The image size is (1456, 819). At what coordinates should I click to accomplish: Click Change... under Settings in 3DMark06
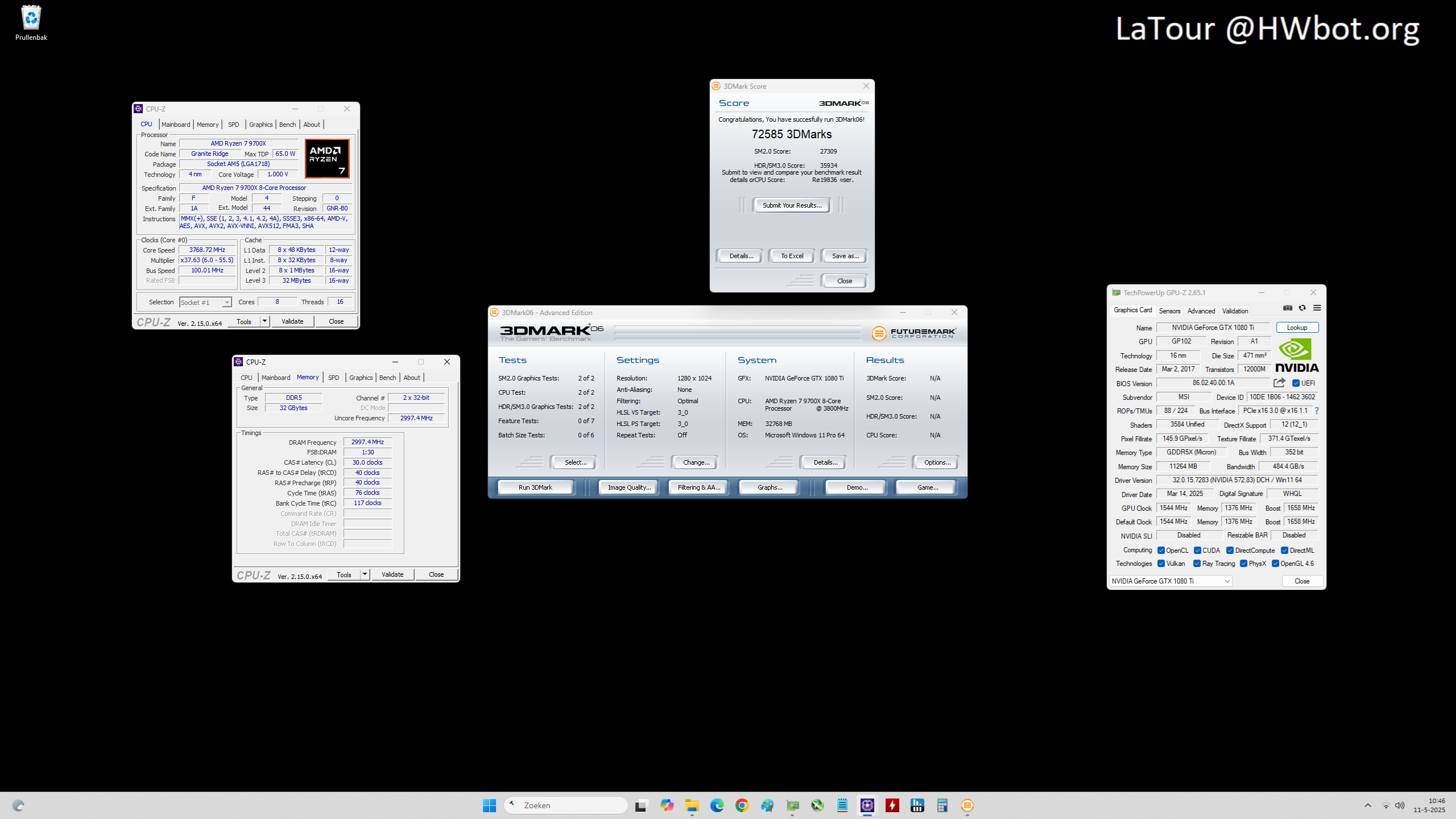coord(696,462)
